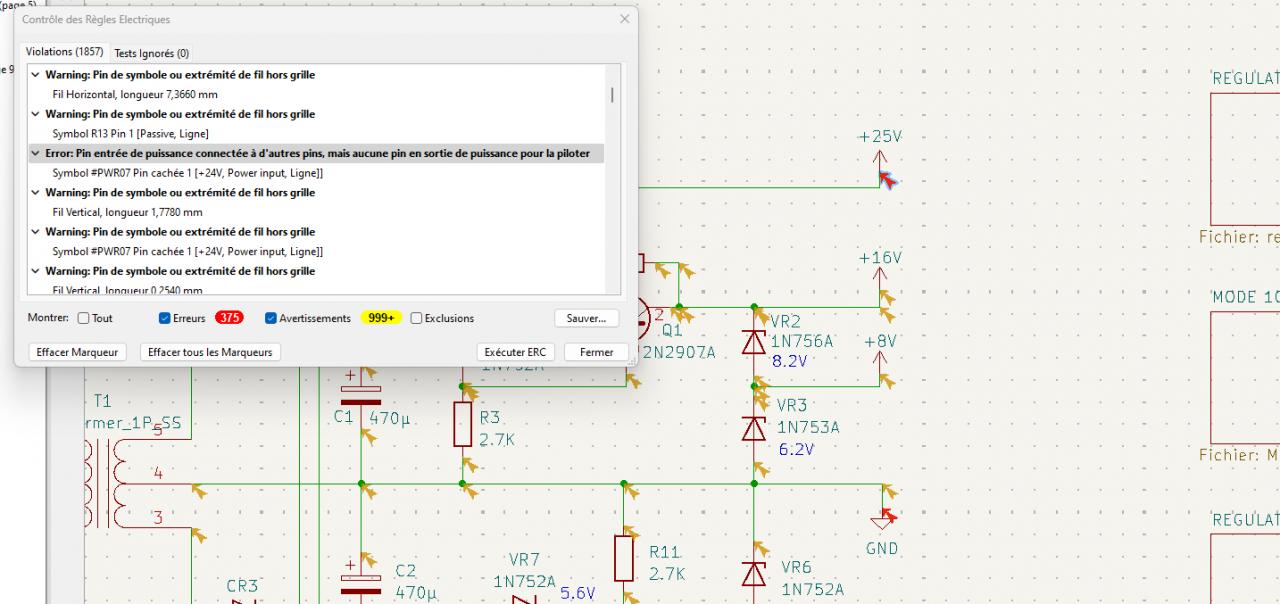Select the +8V power symbol

[880, 364]
